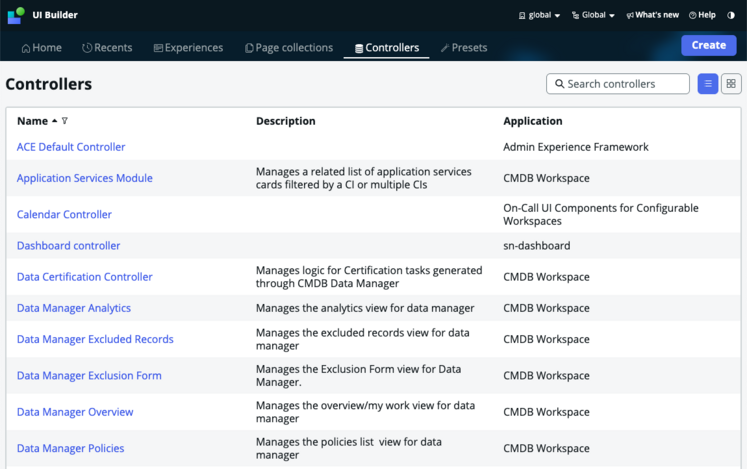
Task: Click CMDB Workspace in Application Services Module row
Action: click(546, 178)
